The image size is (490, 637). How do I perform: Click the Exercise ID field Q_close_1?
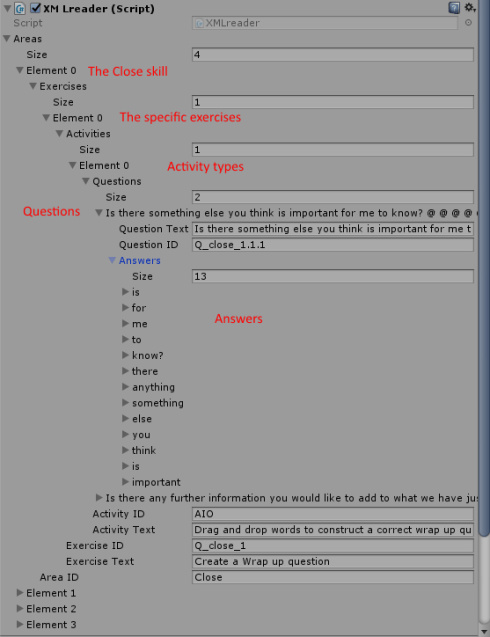pyautogui.click(x=332, y=545)
